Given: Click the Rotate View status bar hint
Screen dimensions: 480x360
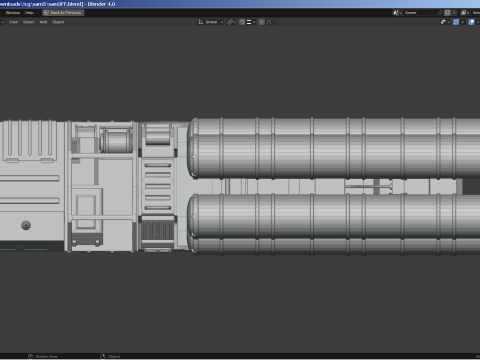Looking at the screenshot, I should click(x=43, y=357).
